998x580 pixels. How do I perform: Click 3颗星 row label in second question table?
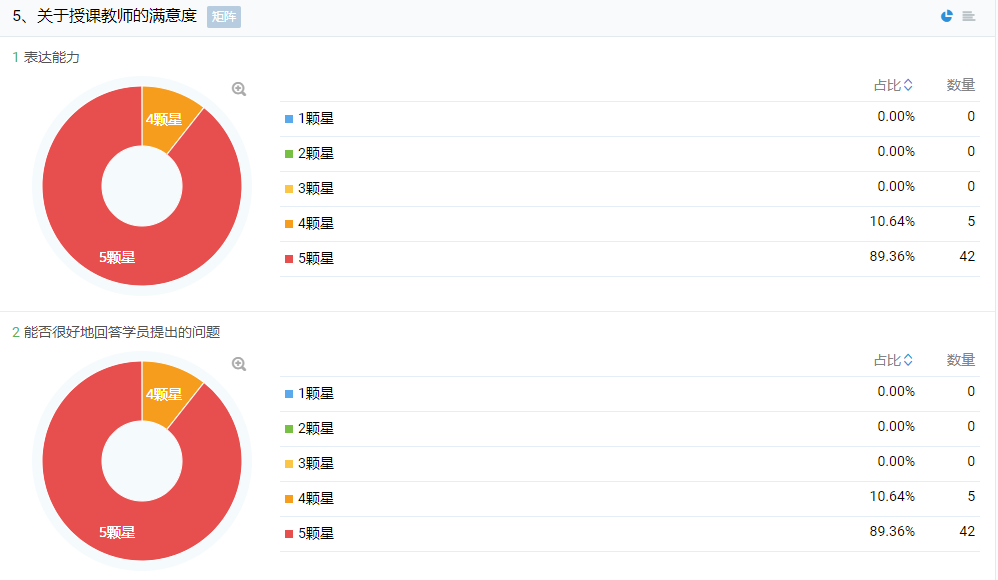(x=316, y=463)
